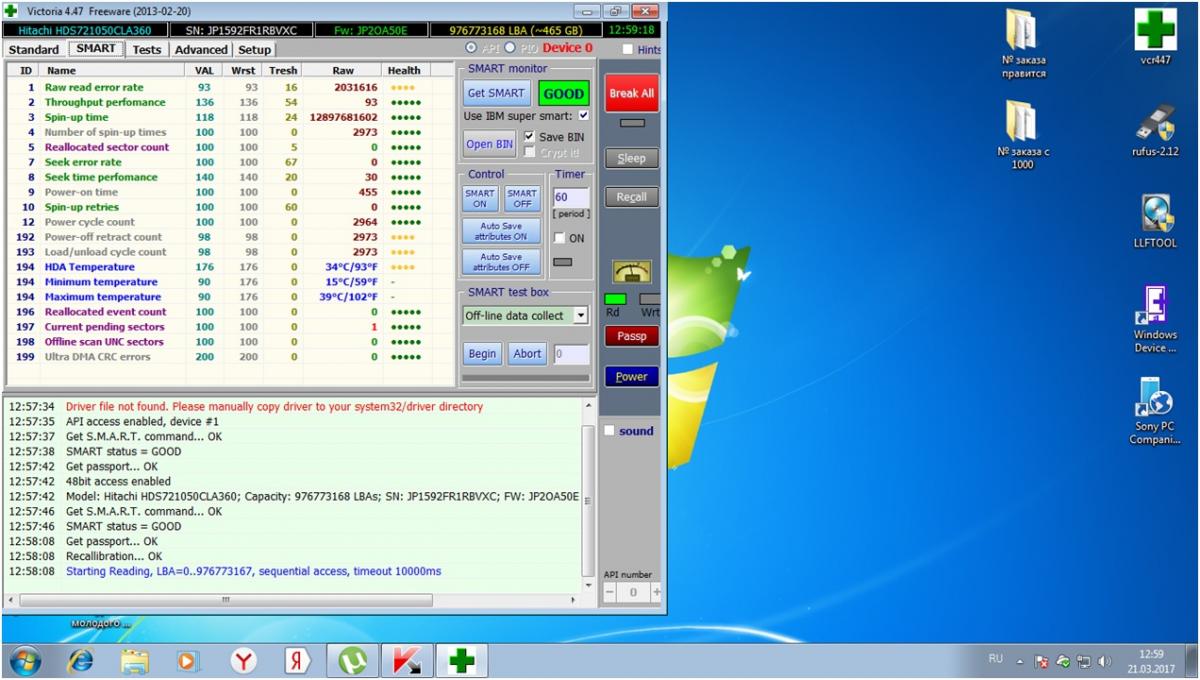This screenshot has height=680, width=1200.
Task: Select the API access radio button
Action: coord(471,48)
